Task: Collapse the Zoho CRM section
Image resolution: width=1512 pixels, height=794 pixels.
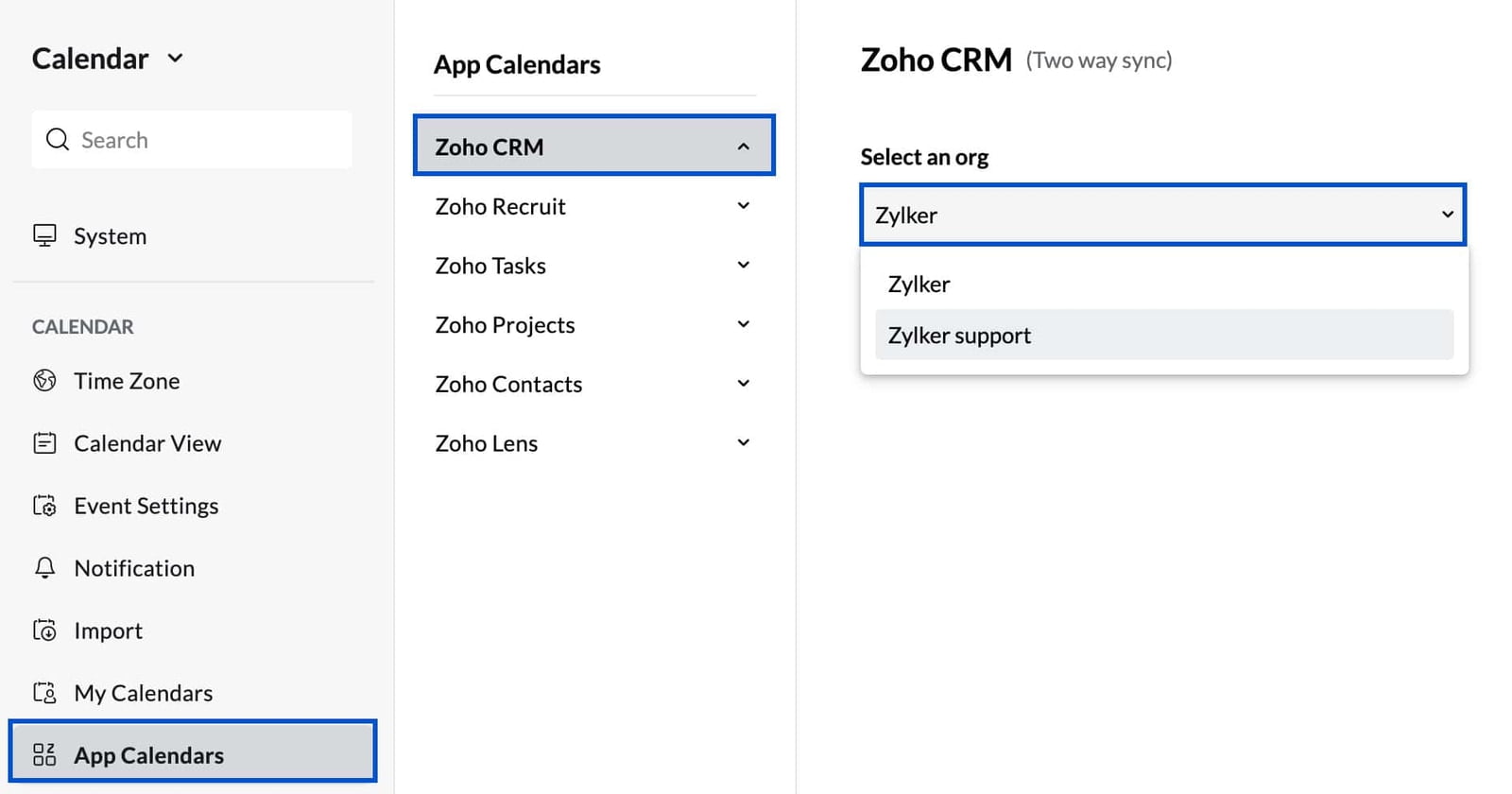Action: [744, 146]
